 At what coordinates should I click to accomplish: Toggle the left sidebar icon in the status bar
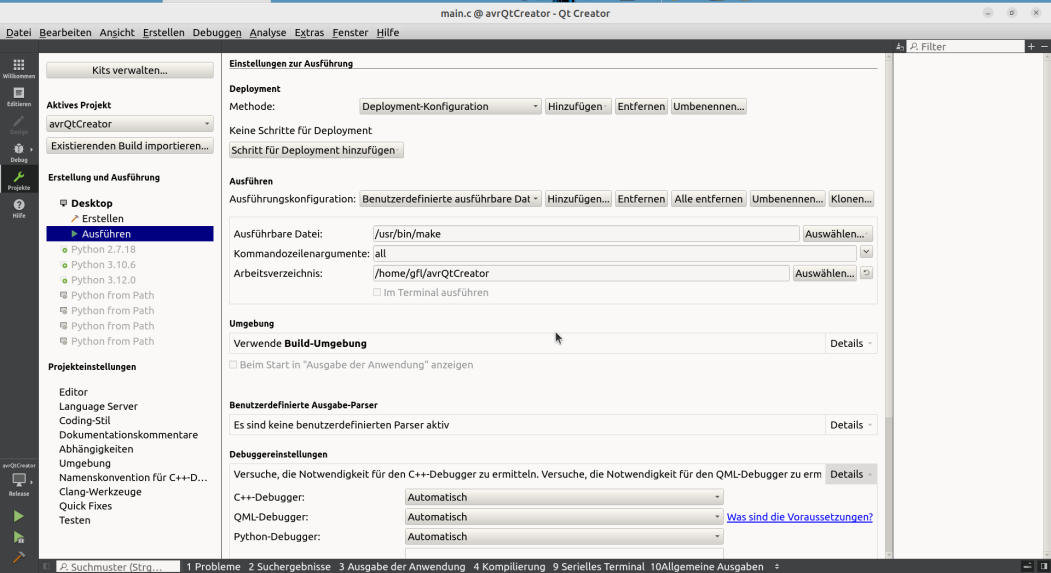46,566
